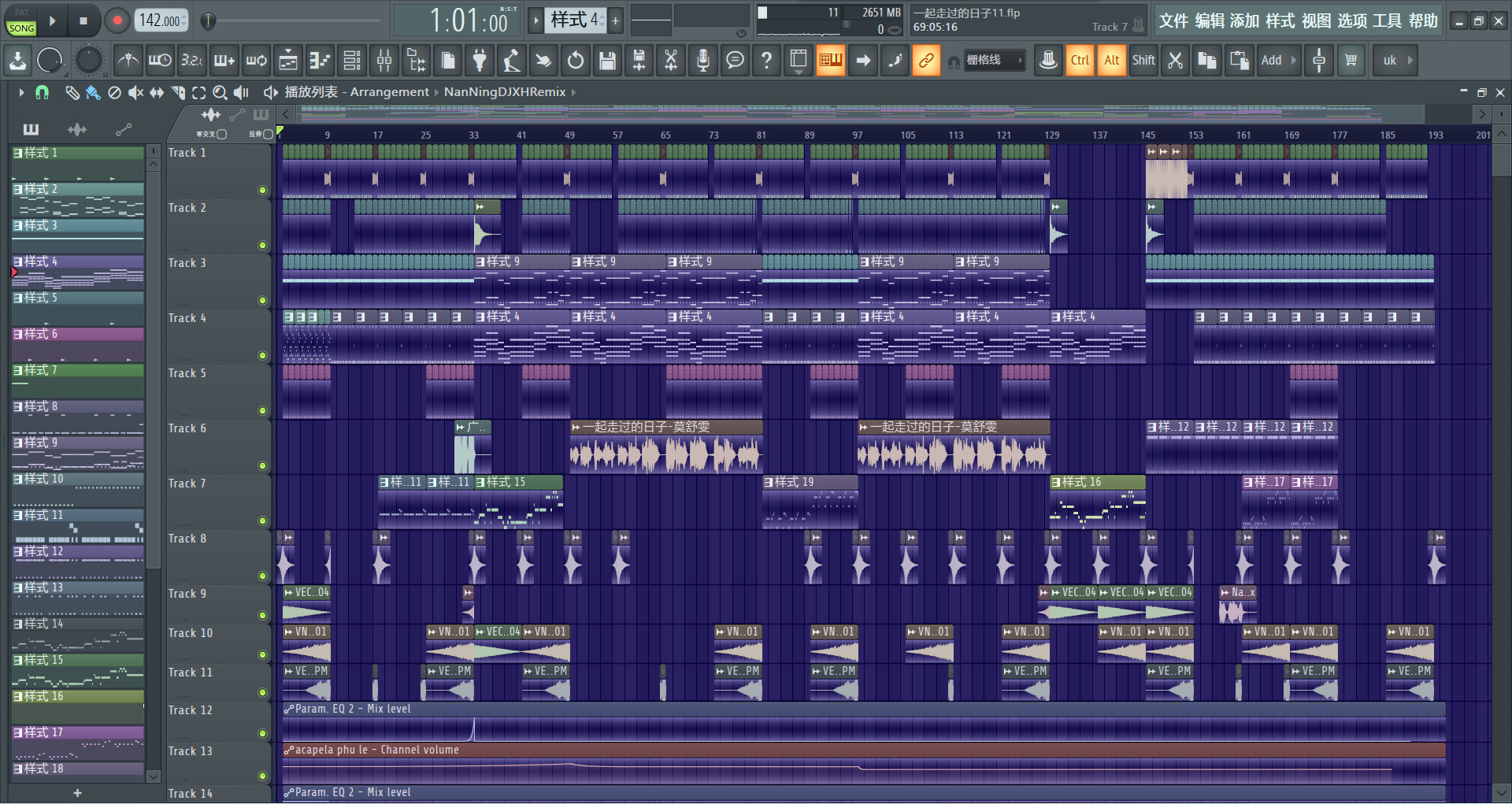Click the save floppy disk icon

[607, 61]
